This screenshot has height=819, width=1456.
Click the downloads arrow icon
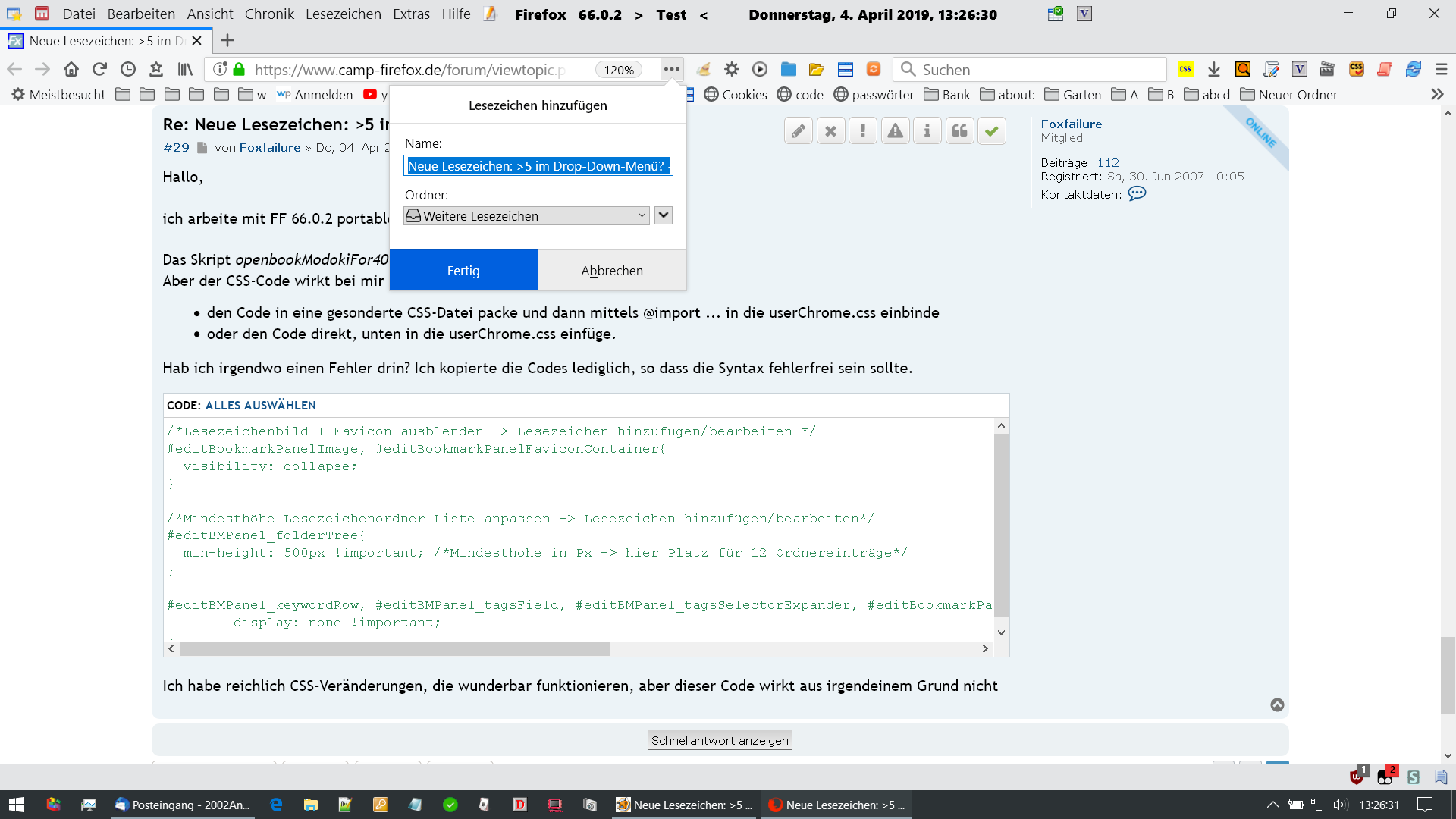click(x=1214, y=70)
